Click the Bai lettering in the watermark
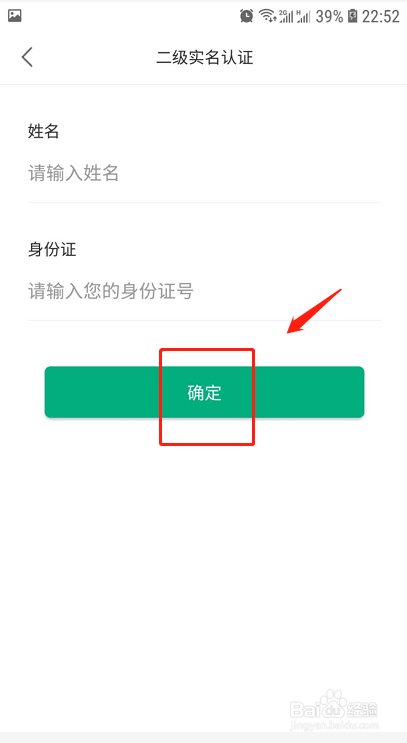 click(x=303, y=710)
